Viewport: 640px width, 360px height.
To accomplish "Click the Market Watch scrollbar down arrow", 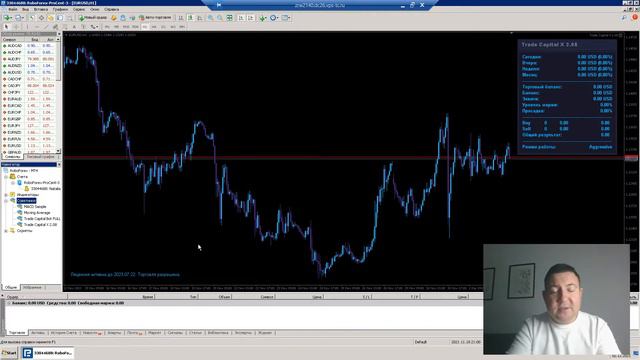I will point(58,151).
